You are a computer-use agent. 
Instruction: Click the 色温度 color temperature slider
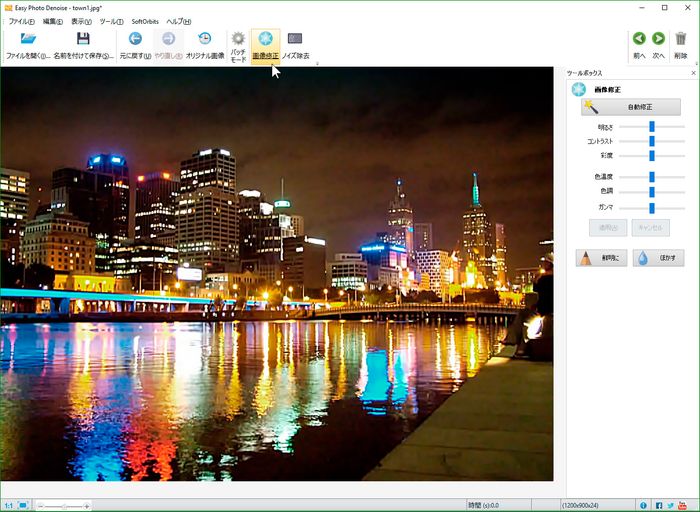click(x=652, y=177)
